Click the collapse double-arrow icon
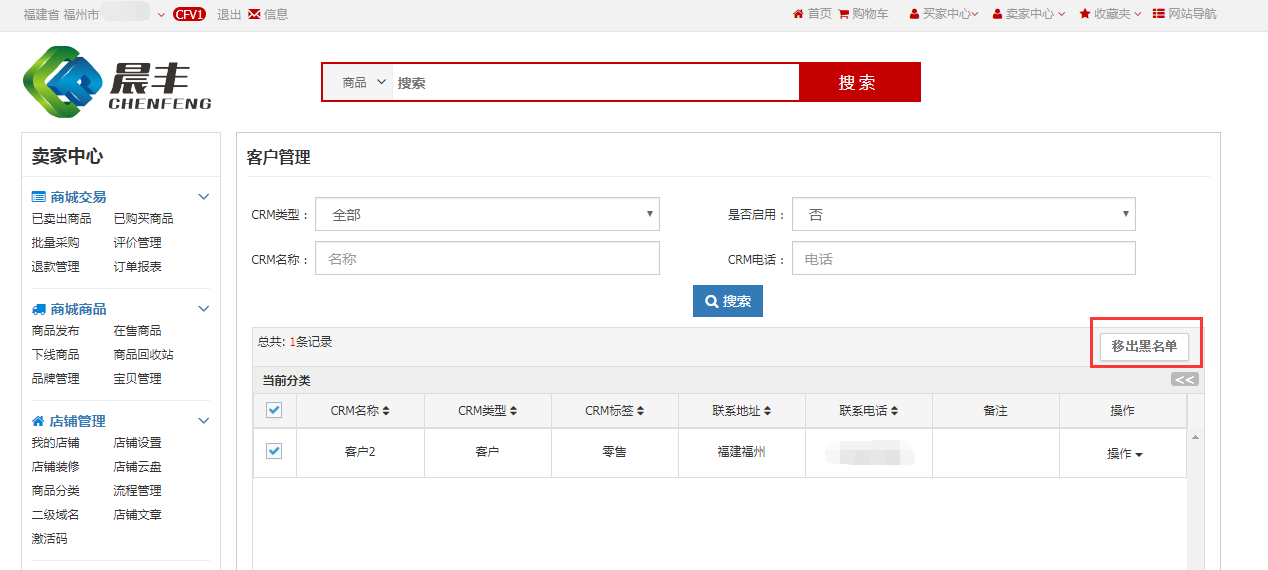This screenshot has width=1268, height=570. (x=1184, y=380)
